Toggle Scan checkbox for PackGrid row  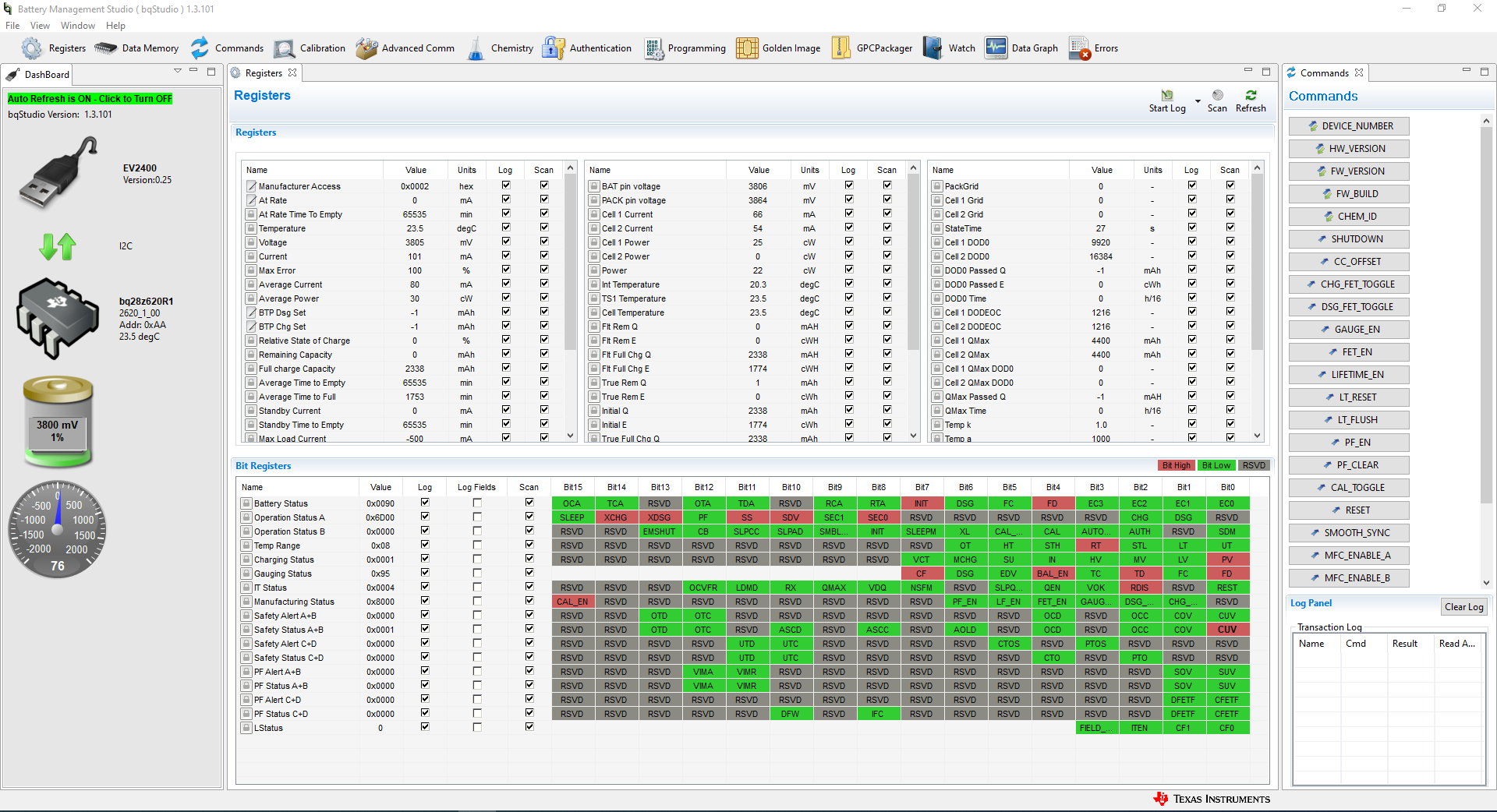click(x=1230, y=185)
